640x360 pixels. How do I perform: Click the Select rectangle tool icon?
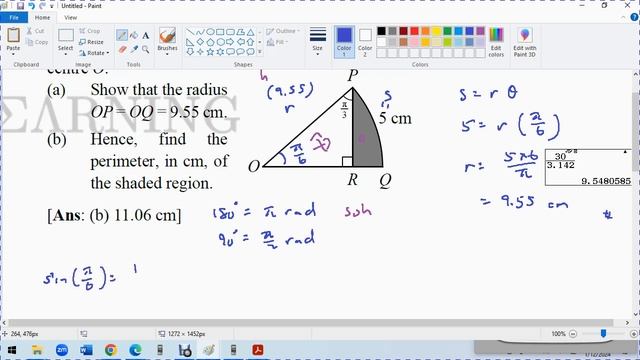65,36
